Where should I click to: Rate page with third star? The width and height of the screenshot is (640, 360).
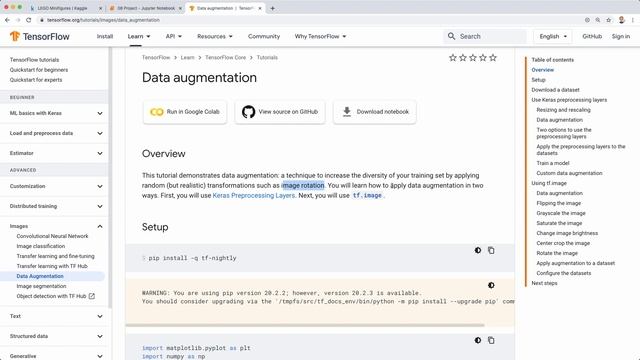pos(473,58)
